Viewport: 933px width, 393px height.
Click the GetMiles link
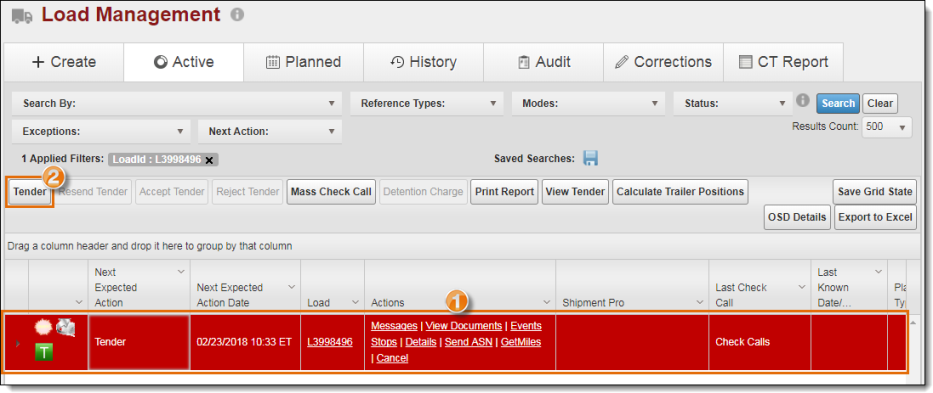(x=521, y=342)
